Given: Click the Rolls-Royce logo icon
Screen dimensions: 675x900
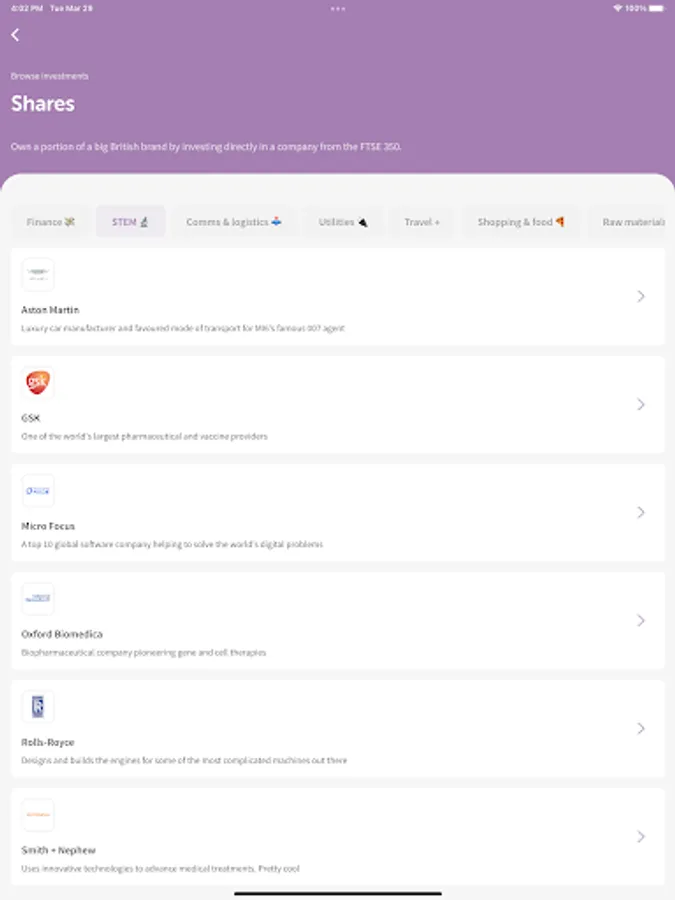Looking at the screenshot, I should (x=38, y=707).
